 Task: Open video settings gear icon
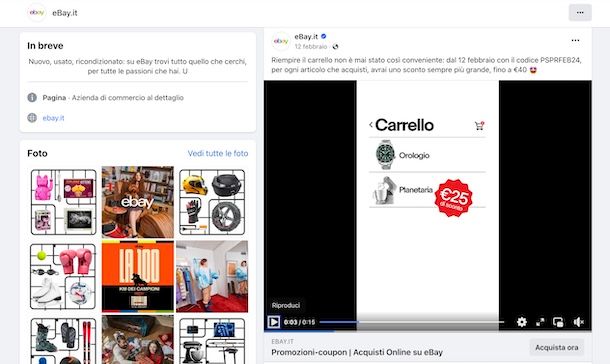pyautogui.click(x=522, y=322)
